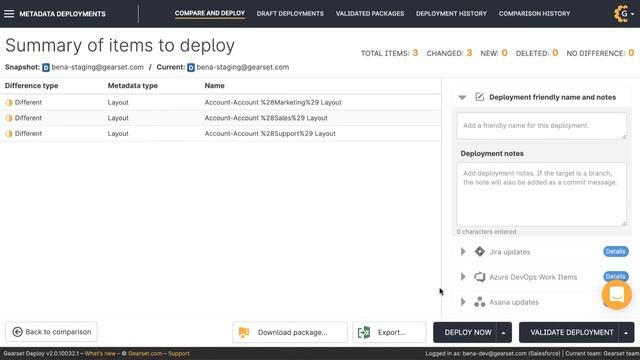Open the Gearset.com footer link
Screen dimensions: 640x360
[x=145, y=353]
